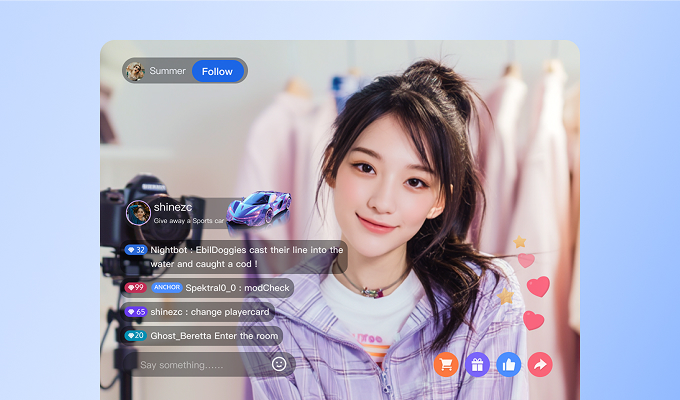Click the level 99 badge by Spektral0_0
The height and width of the screenshot is (400, 680).
click(x=135, y=287)
